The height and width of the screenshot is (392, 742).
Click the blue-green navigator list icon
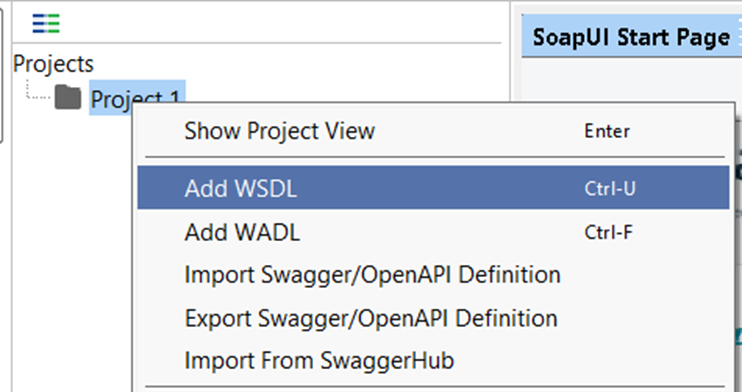coord(46,23)
